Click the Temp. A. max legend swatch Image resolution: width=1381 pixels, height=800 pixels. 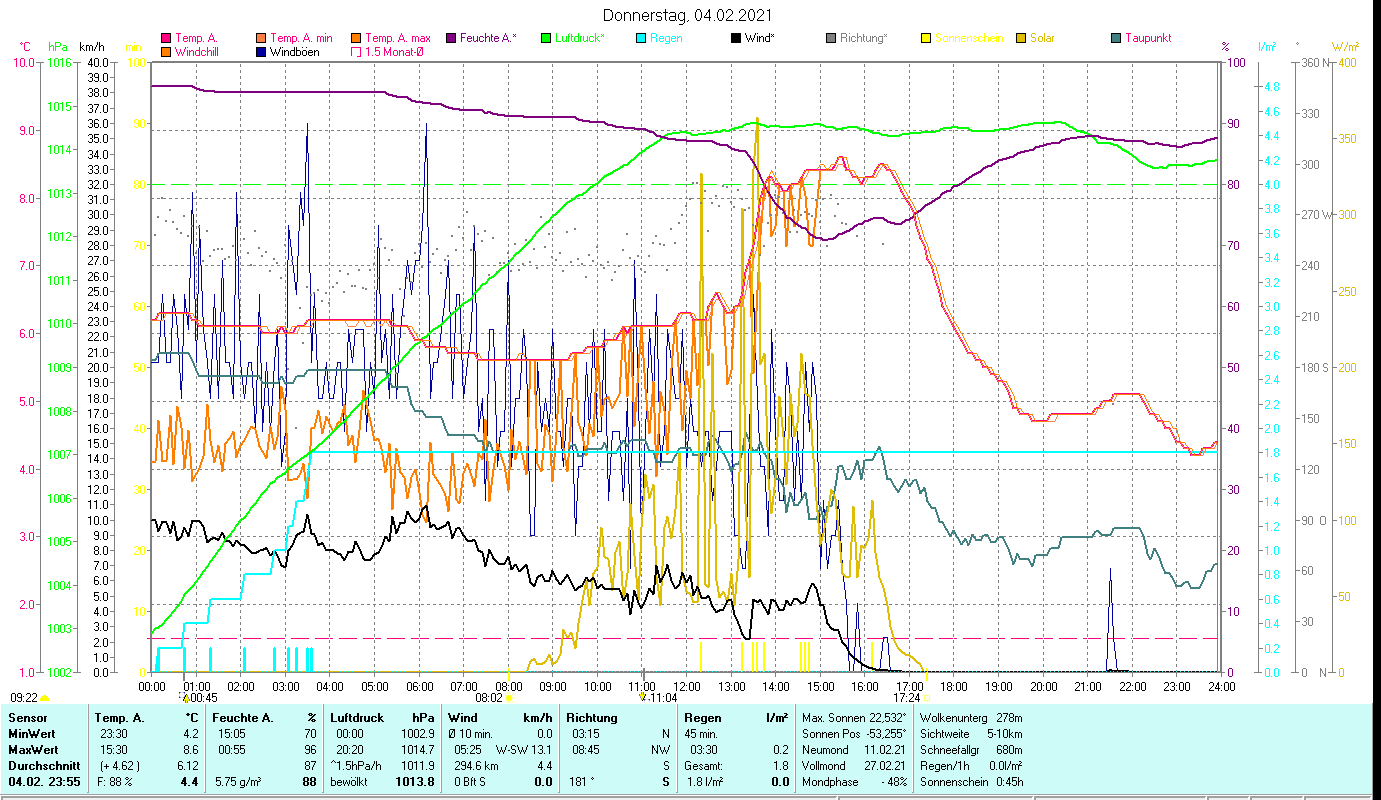click(x=355, y=38)
